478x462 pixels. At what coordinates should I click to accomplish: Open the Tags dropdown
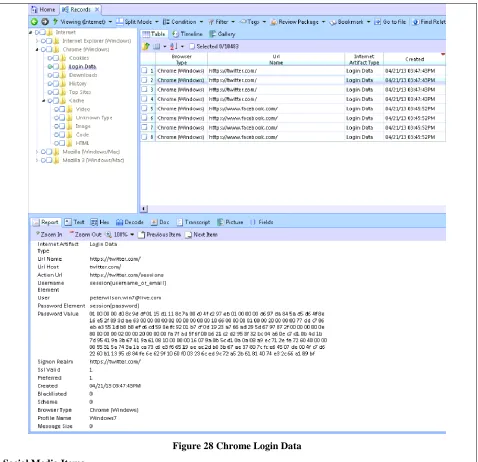tap(264, 22)
